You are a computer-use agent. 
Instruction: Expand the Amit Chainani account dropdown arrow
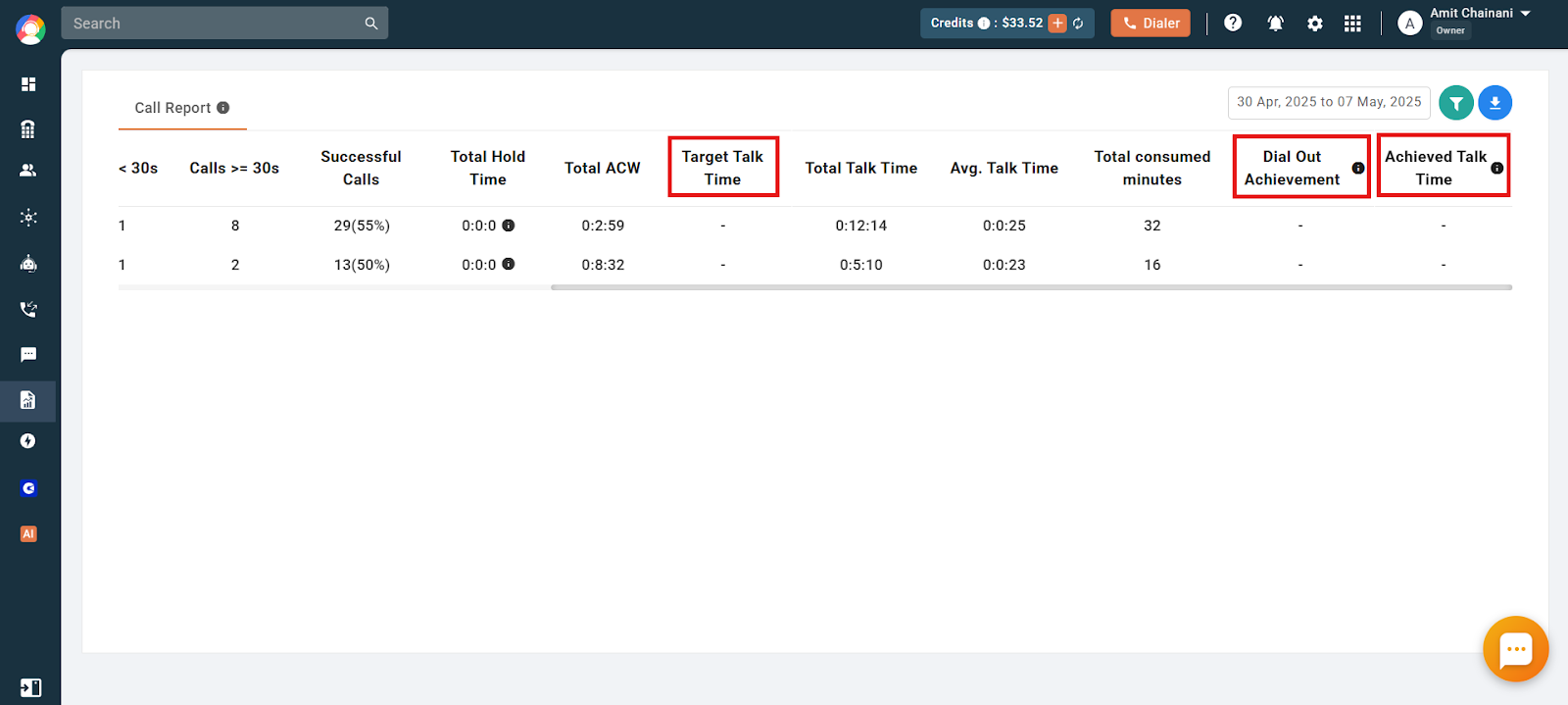coord(1526,14)
